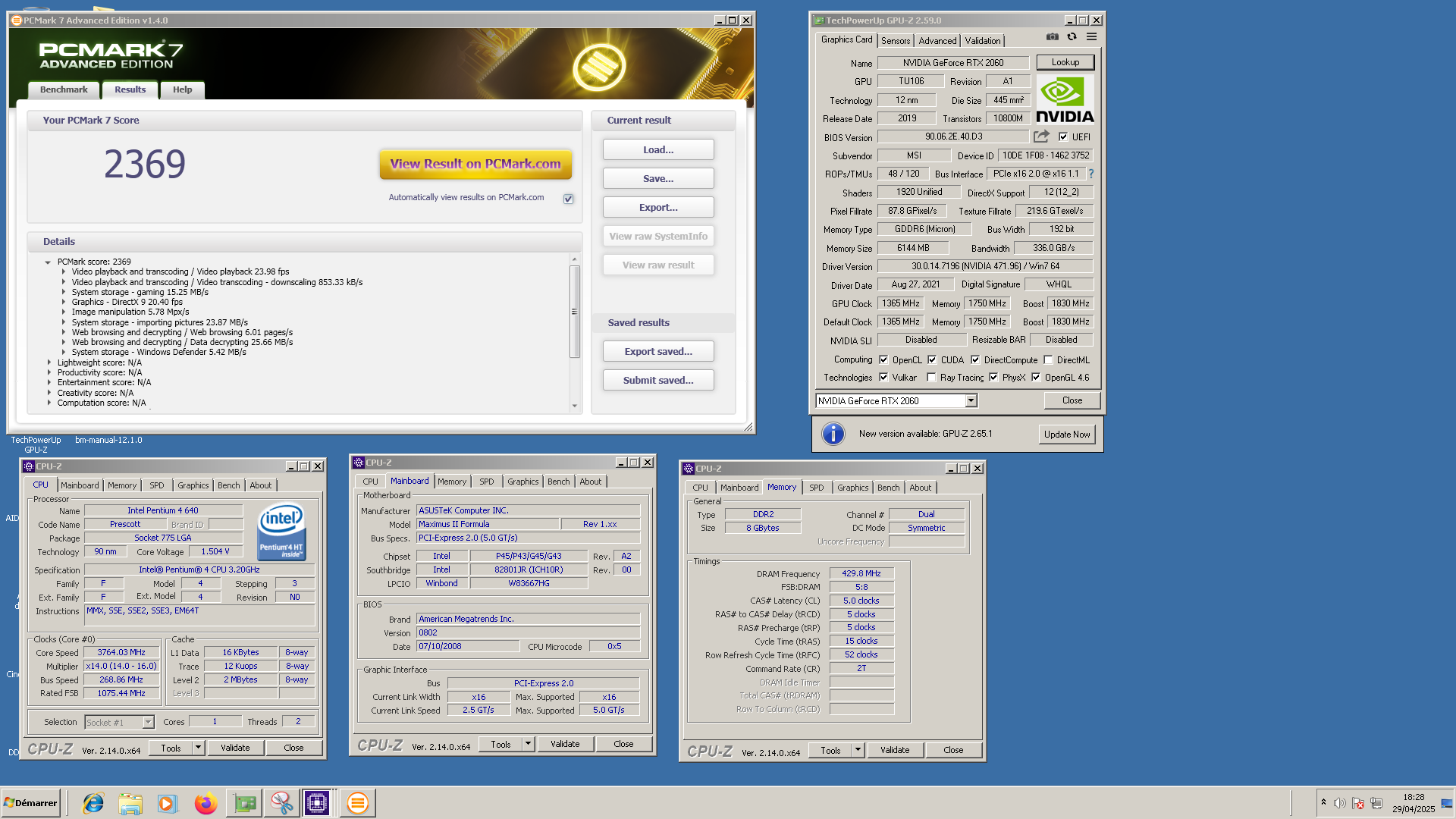Screen dimensions: 1456x819
Task: Expand the Productivity score node
Action: pyautogui.click(x=49, y=372)
